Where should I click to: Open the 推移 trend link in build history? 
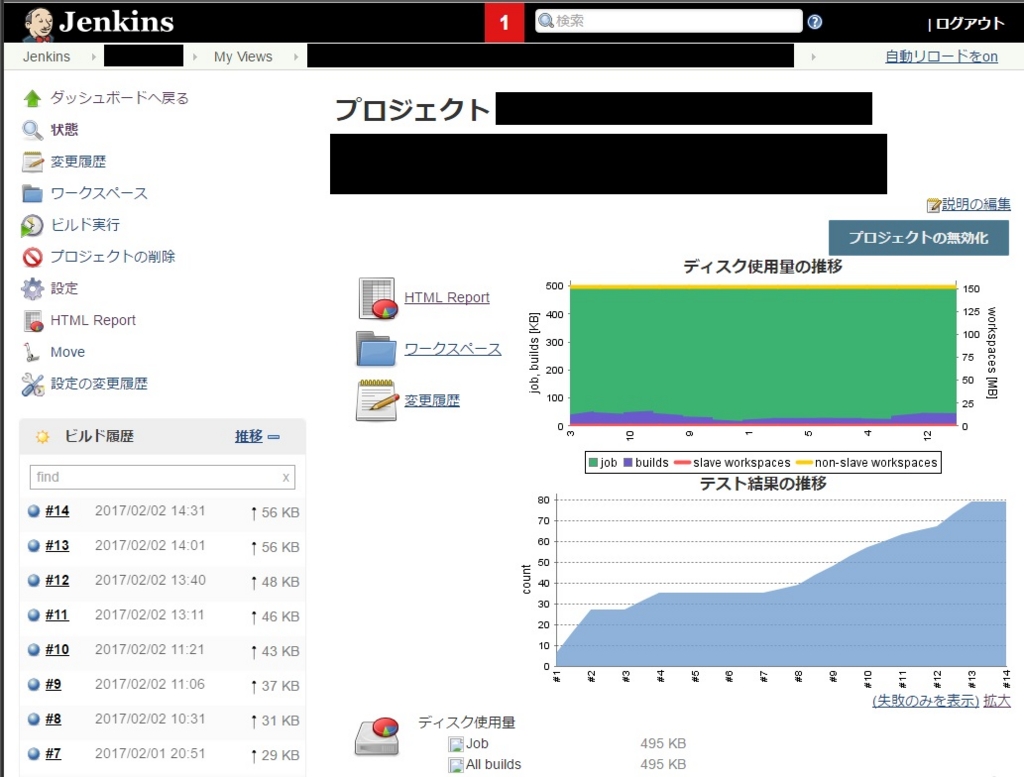point(249,436)
